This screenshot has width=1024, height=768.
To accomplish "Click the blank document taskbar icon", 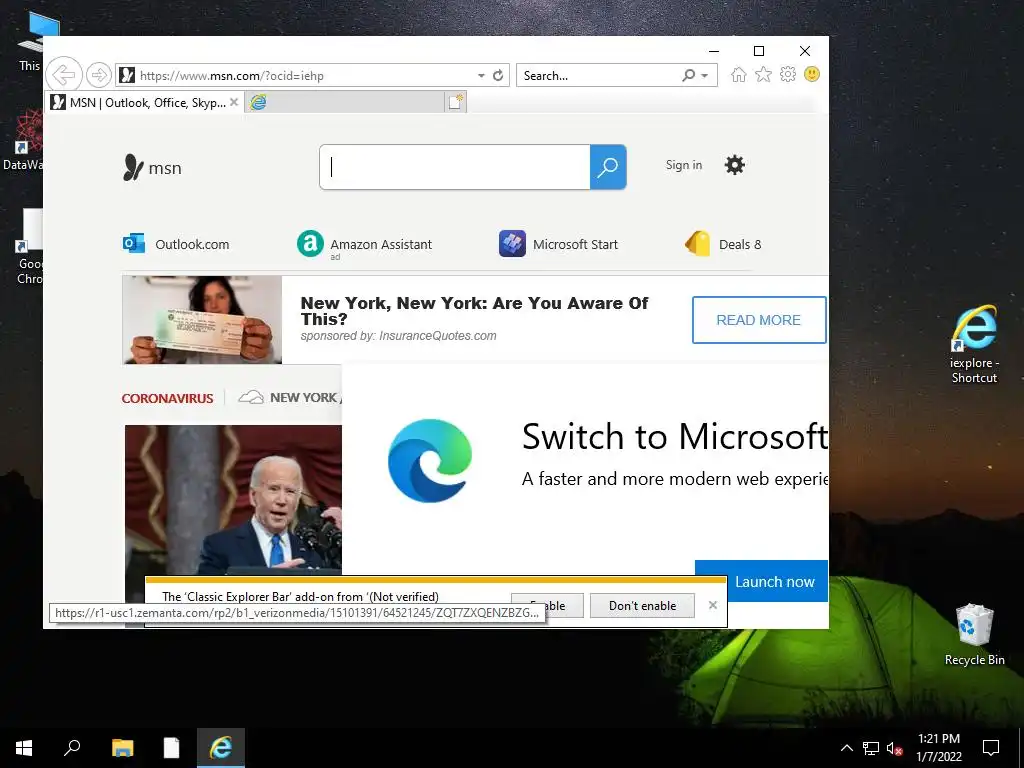I will [171, 748].
